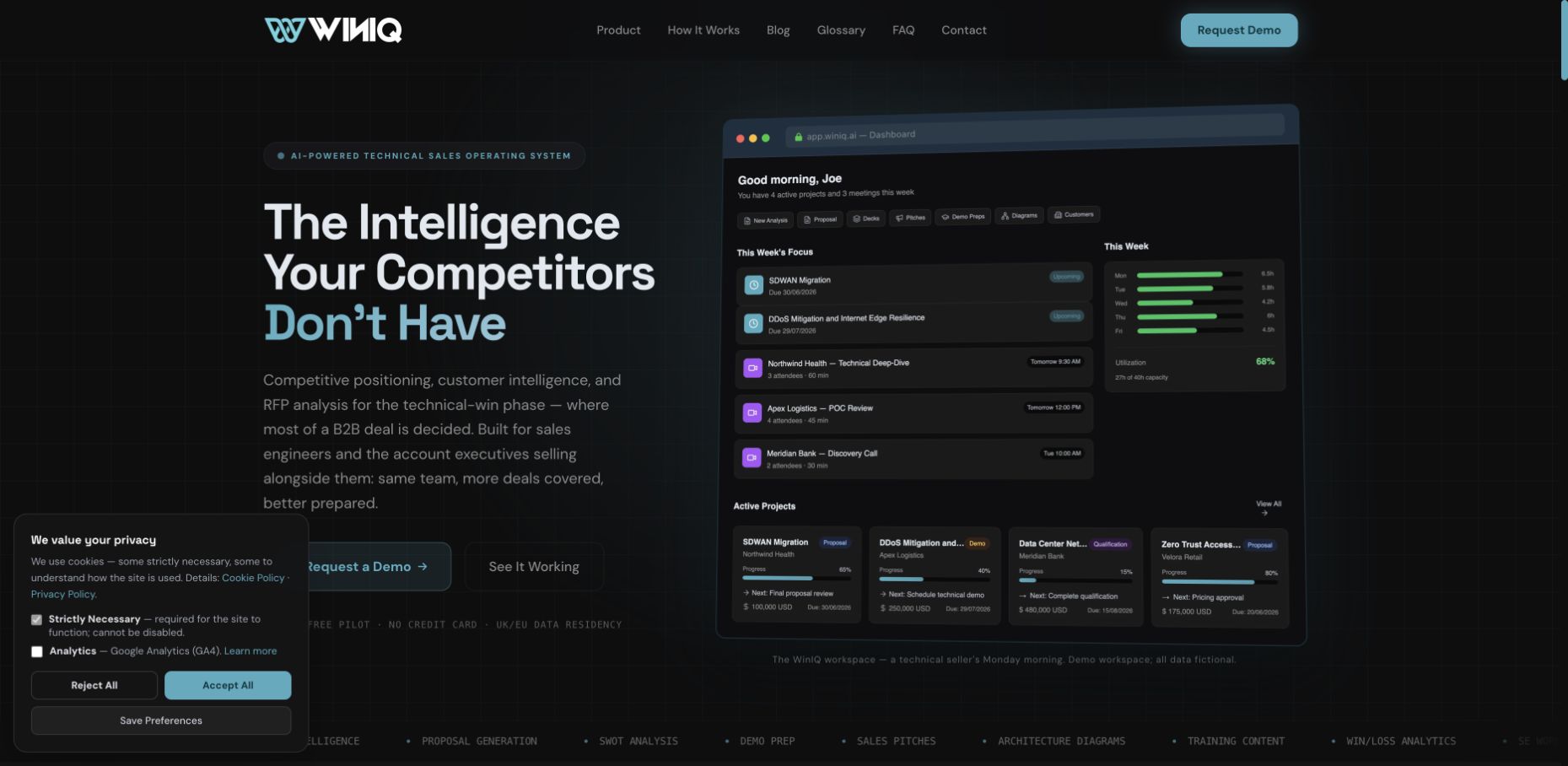Open the FAQ navigation link
The width and height of the screenshot is (1568, 766).
(x=903, y=30)
